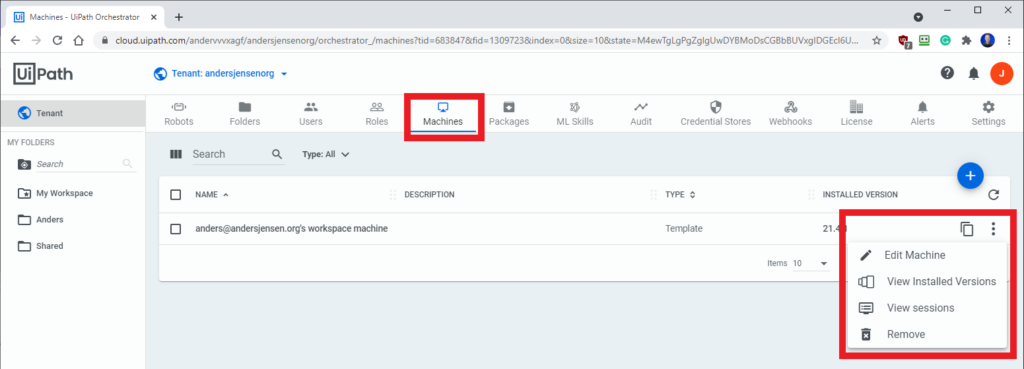Image resolution: width=1024 pixels, height=369 pixels.
Task: Open the License tab
Action: [856, 114]
